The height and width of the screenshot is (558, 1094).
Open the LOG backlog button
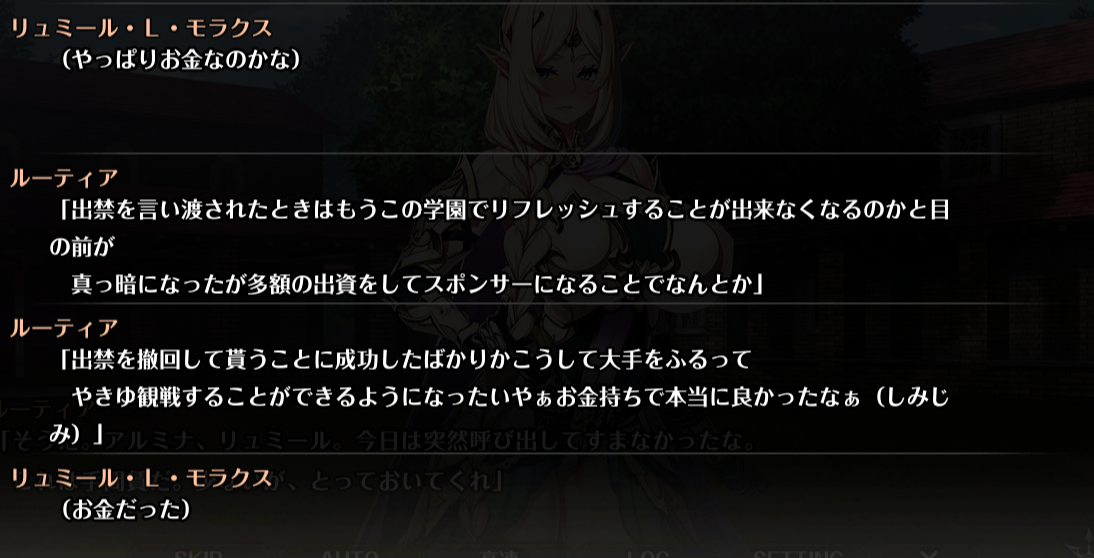[649, 554]
